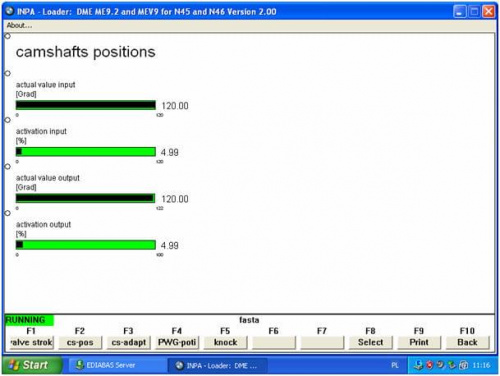
Task: Choose the F4 PWG-poti button
Action: click(177, 342)
